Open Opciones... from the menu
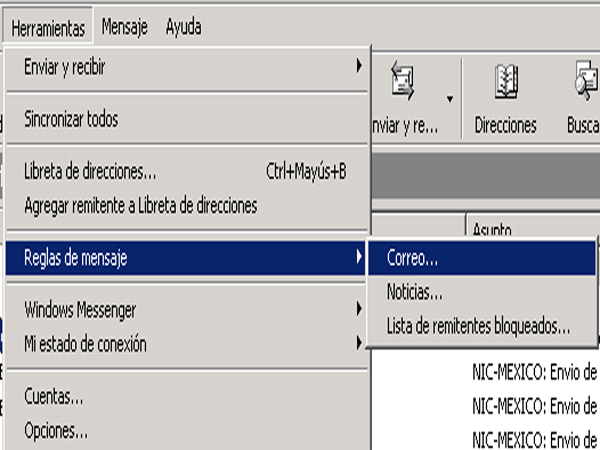The image size is (600, 450). pos(187,431)
